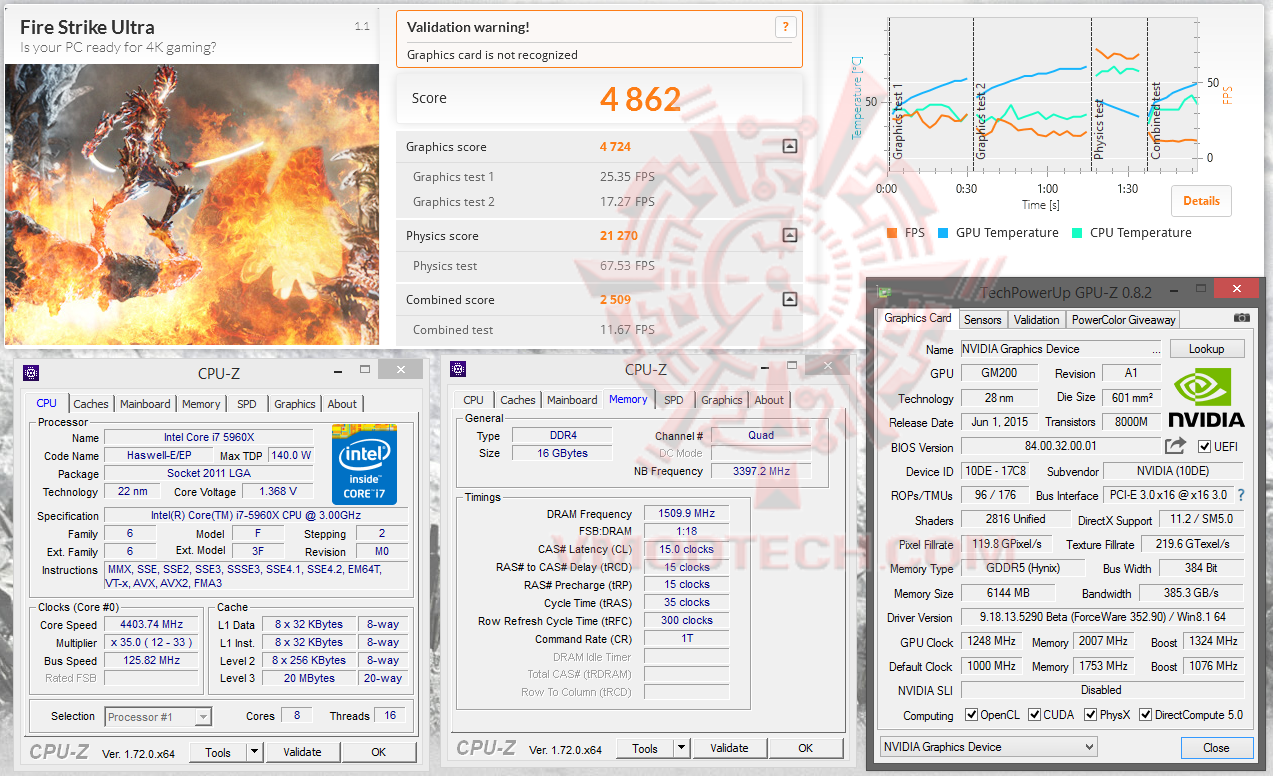Screen dimensions: 1273x776
Task: Open About tab in CPU-Z Memory window
Action: pyautogui.click(x=769, y=400)
